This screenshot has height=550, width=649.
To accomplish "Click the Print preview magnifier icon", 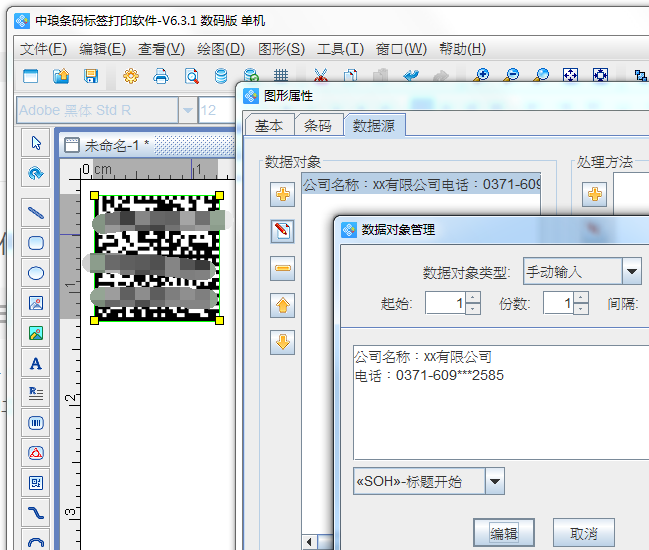I will [191, 76].
